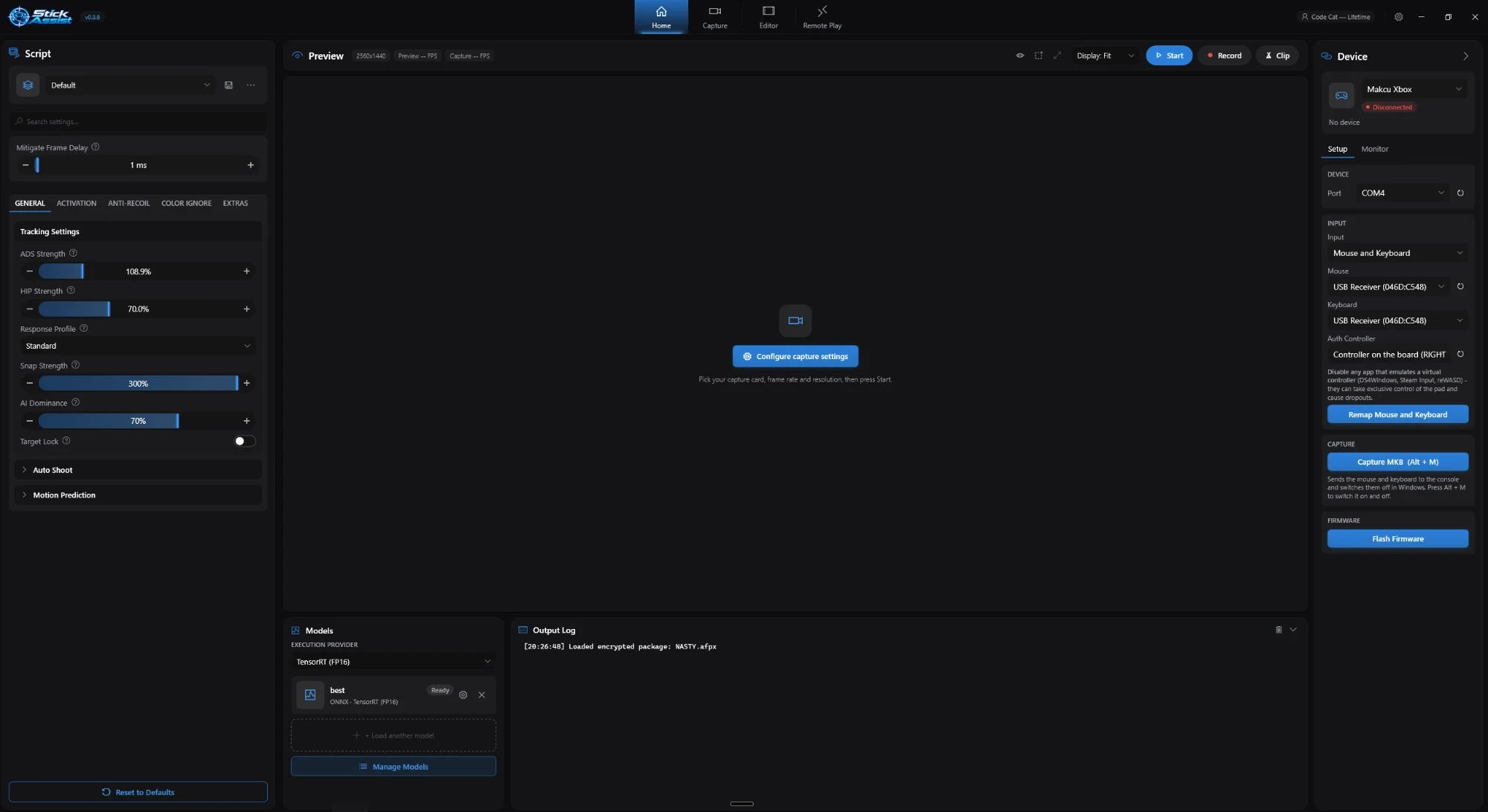Toggle preview visibility eye icon
Image resolution: width=1488 pixels, height=812 pixels.
point(1020,56)
